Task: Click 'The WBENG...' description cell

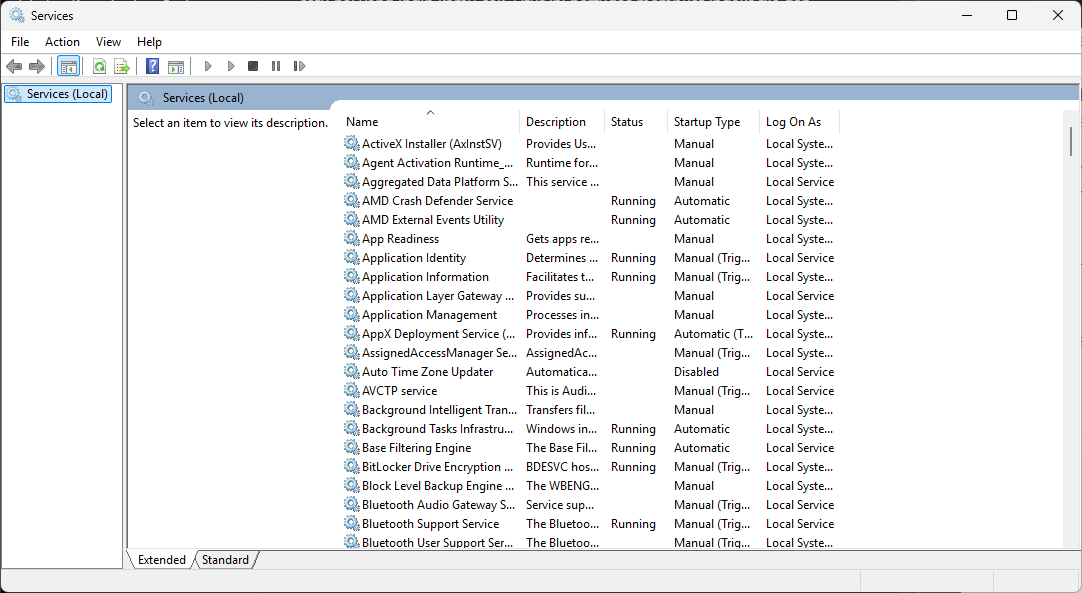Action: (562, 485)
